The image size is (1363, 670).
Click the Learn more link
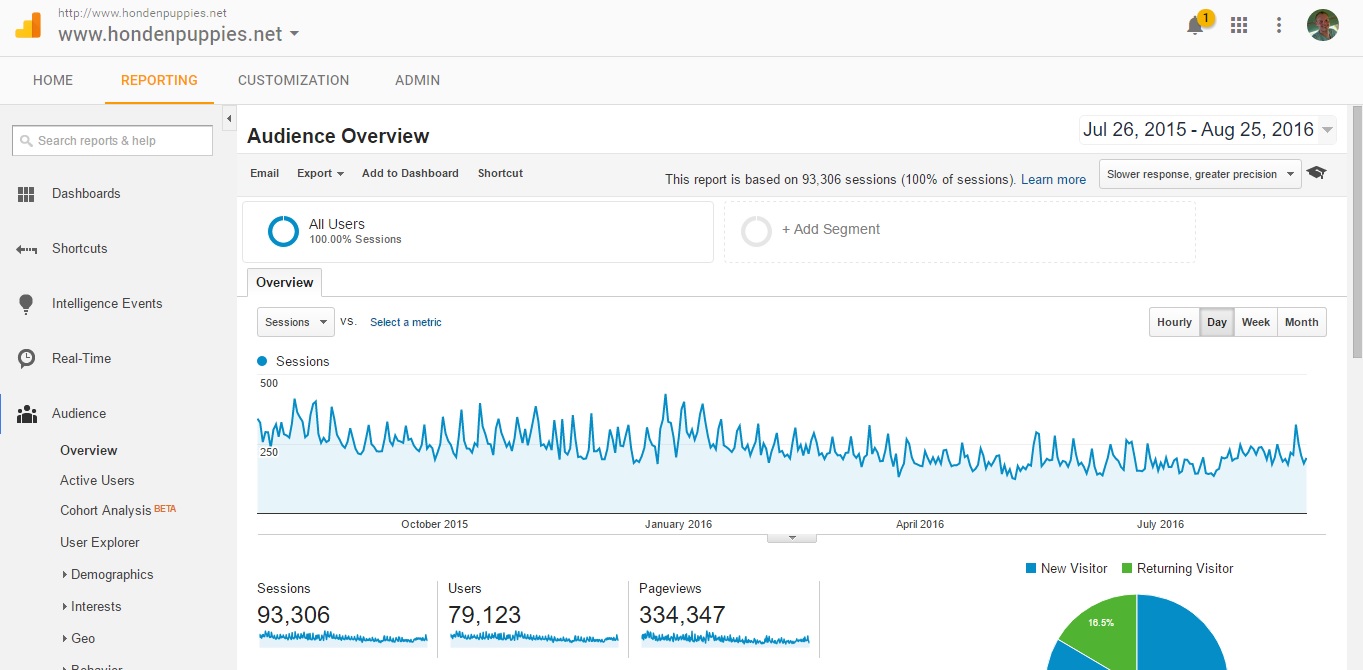1053,180
